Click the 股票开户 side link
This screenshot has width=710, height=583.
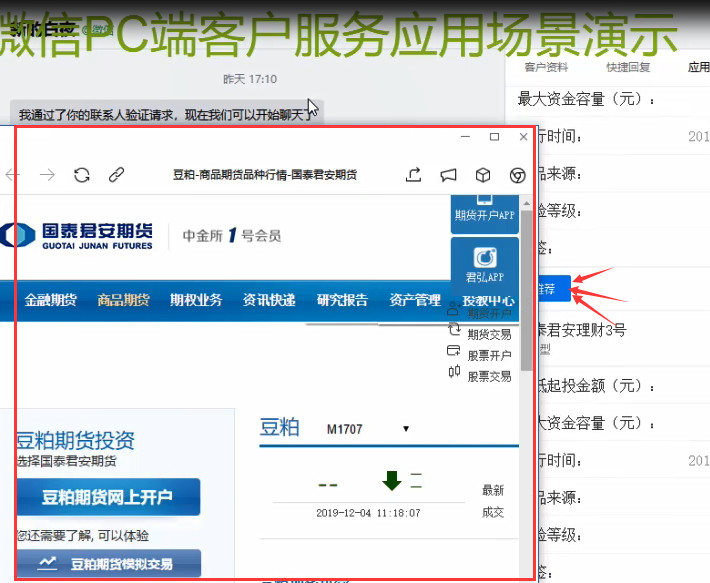tap(489, 356)
